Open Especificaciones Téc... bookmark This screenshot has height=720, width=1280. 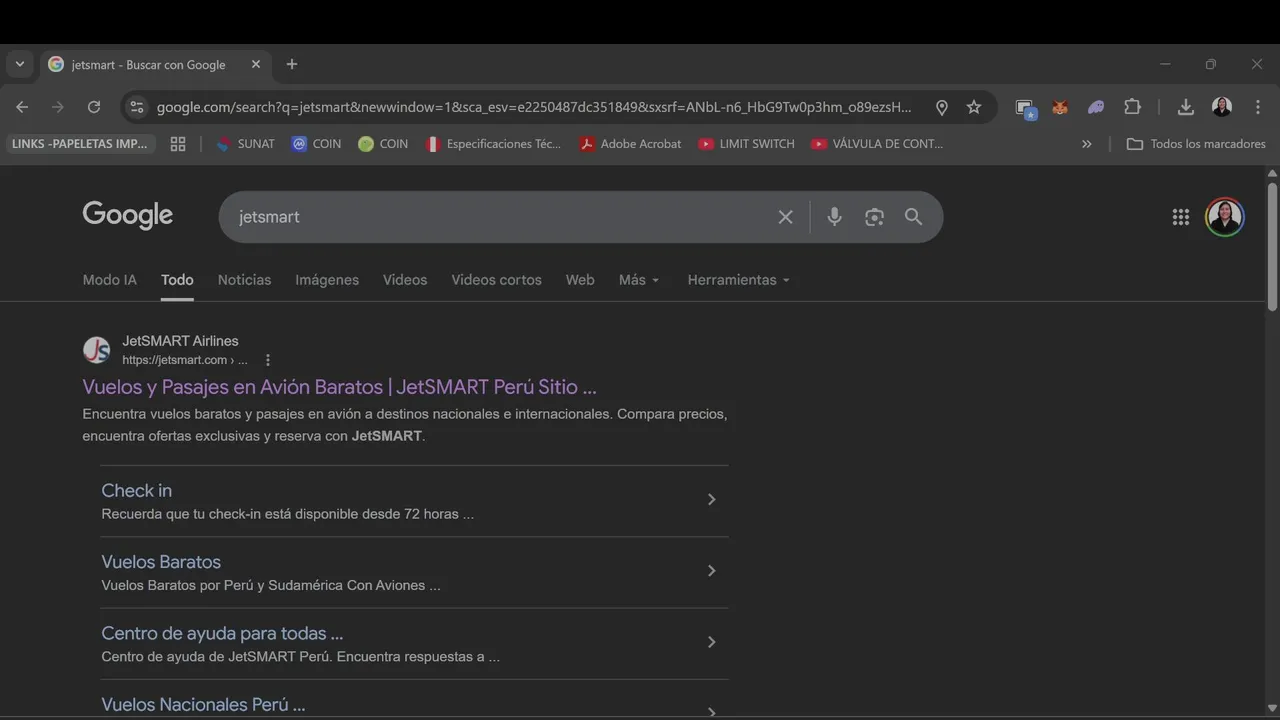coord(493,144)
